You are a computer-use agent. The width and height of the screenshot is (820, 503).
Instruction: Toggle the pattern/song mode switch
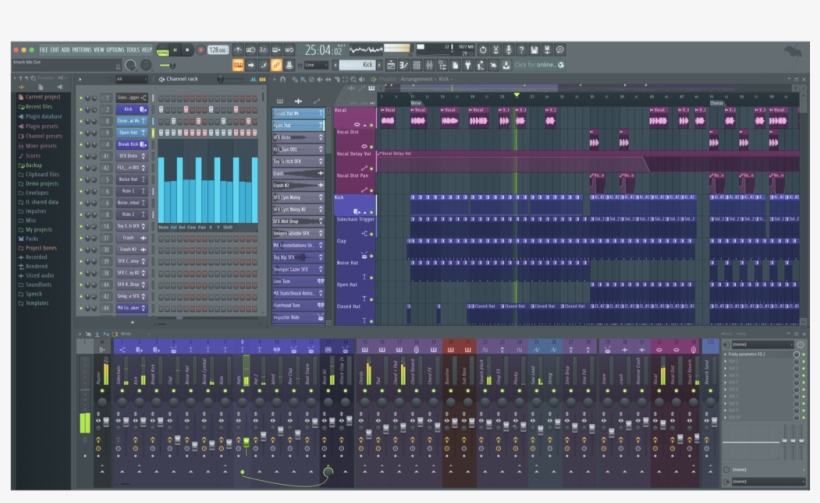(163, 51)
